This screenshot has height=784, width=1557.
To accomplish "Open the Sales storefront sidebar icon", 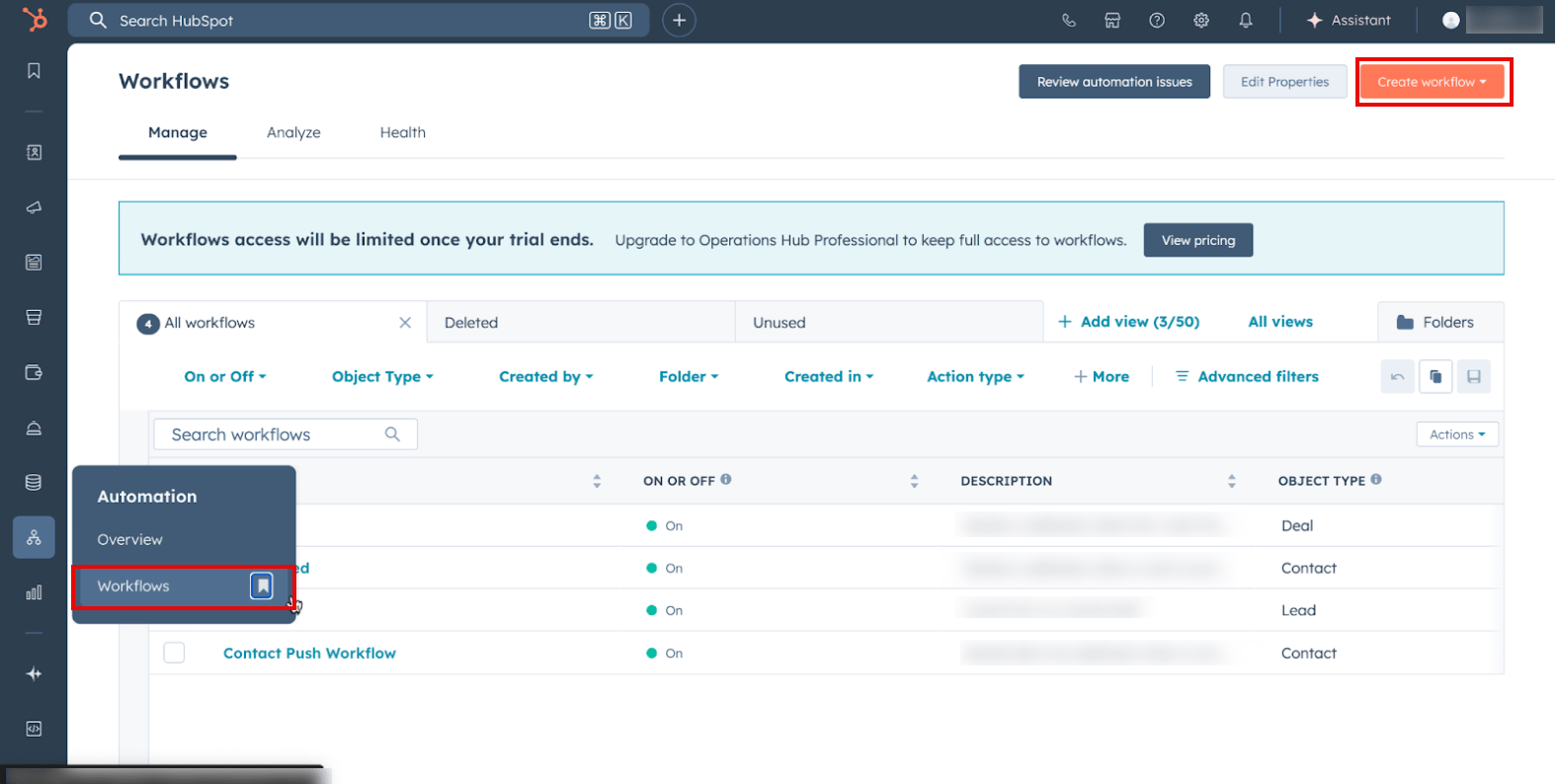I will pyautogui.click(x=34, y=317).
